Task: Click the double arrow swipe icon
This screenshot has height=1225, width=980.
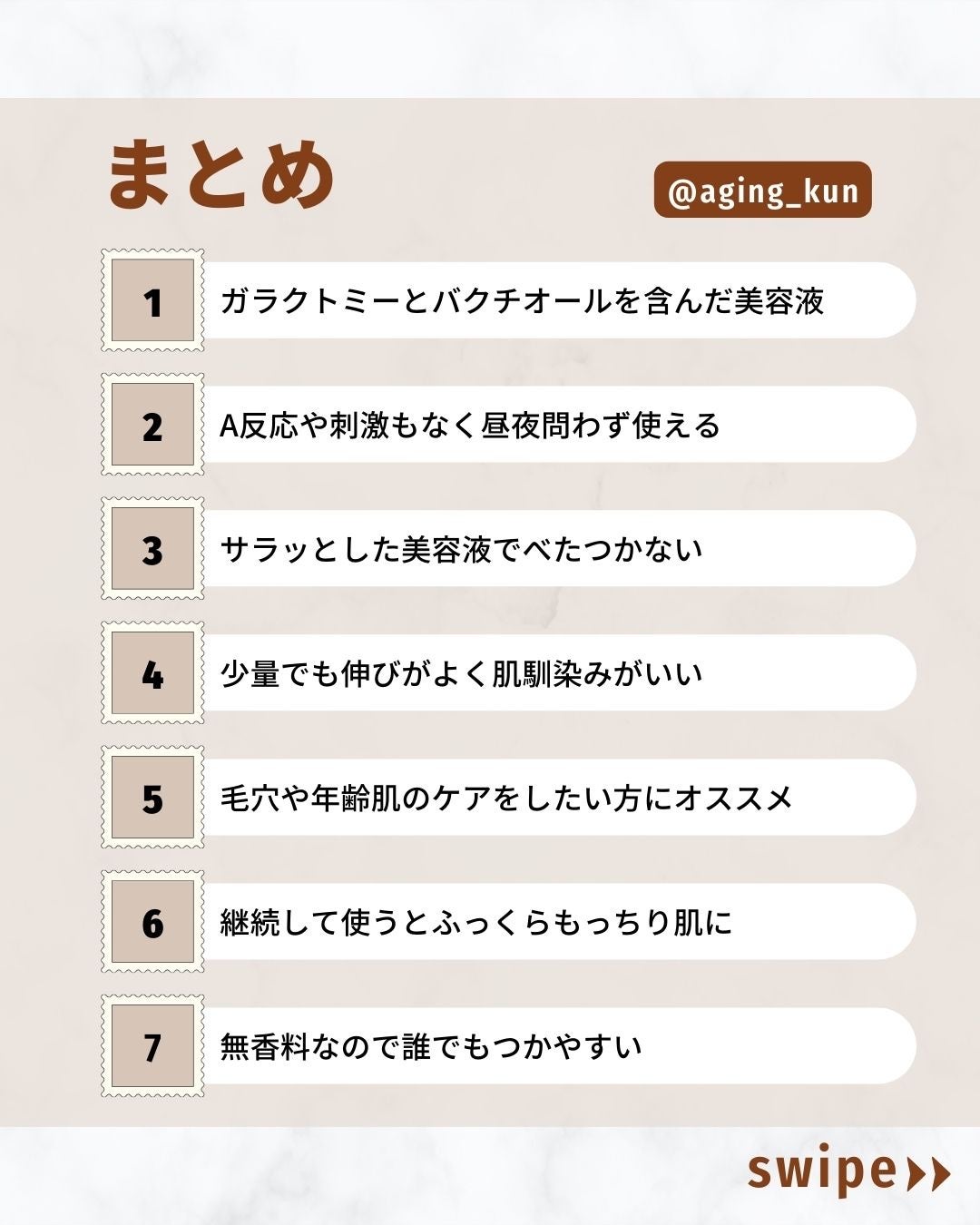Action: click(x=929, y=1173)
